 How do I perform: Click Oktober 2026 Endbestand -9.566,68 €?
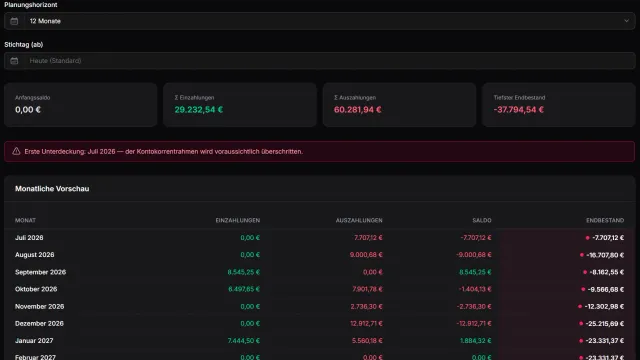606,289
